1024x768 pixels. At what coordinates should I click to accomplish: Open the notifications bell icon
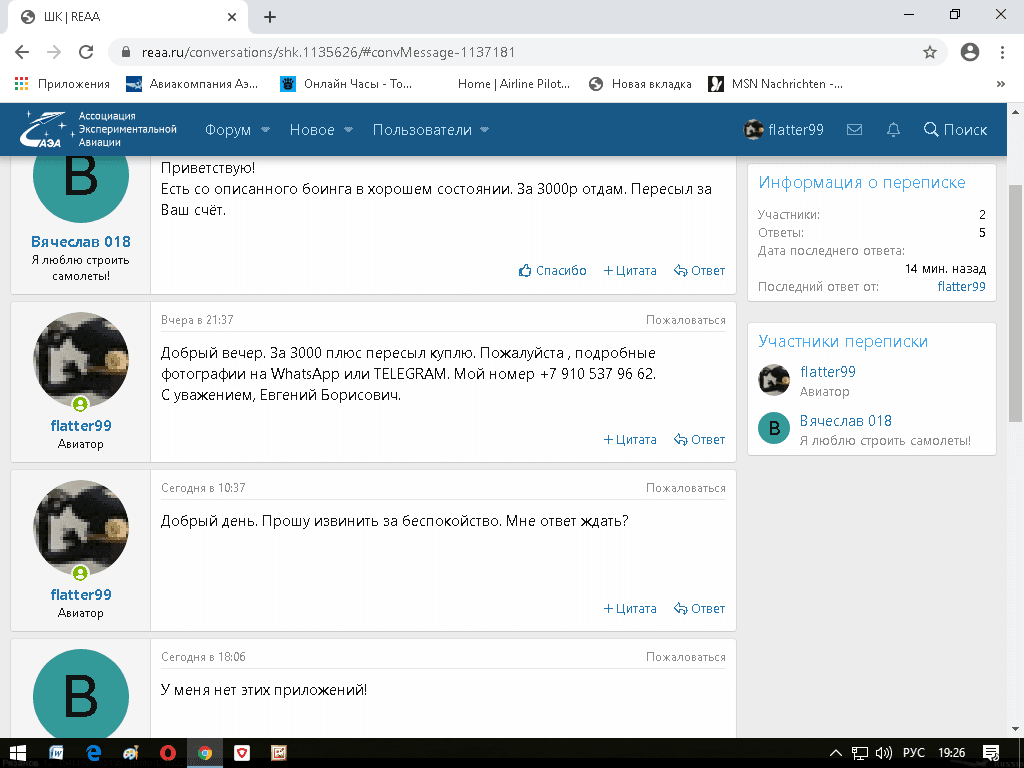[x=893, y=130]
